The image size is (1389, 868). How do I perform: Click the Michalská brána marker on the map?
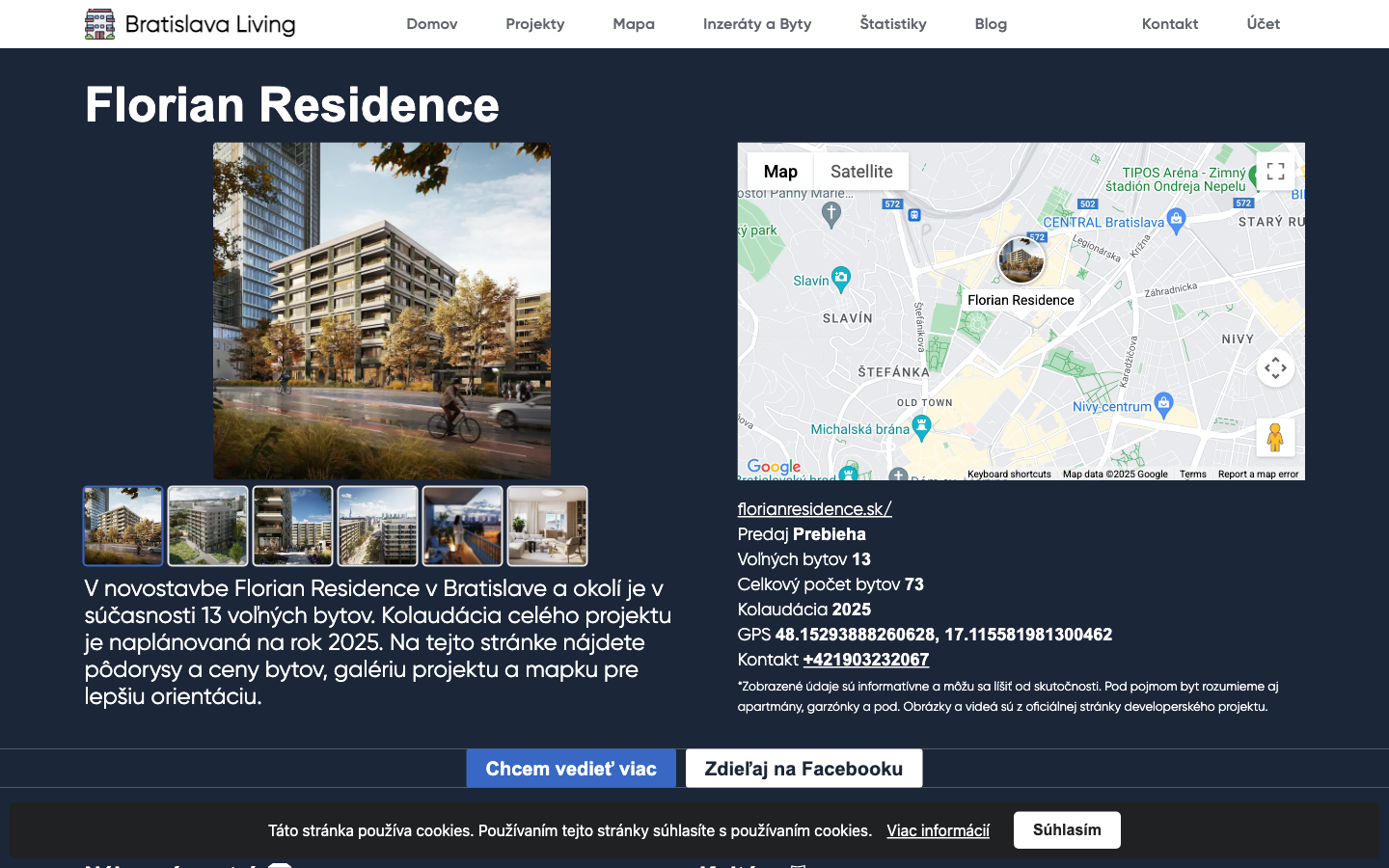click(x=921, y=425)
